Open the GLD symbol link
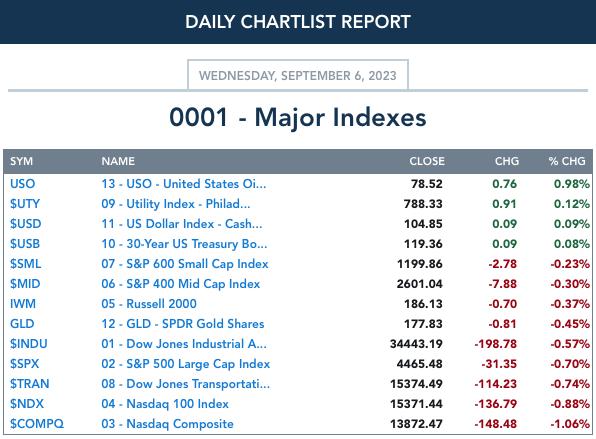This screenshot has width=596, height=439. 22,324
